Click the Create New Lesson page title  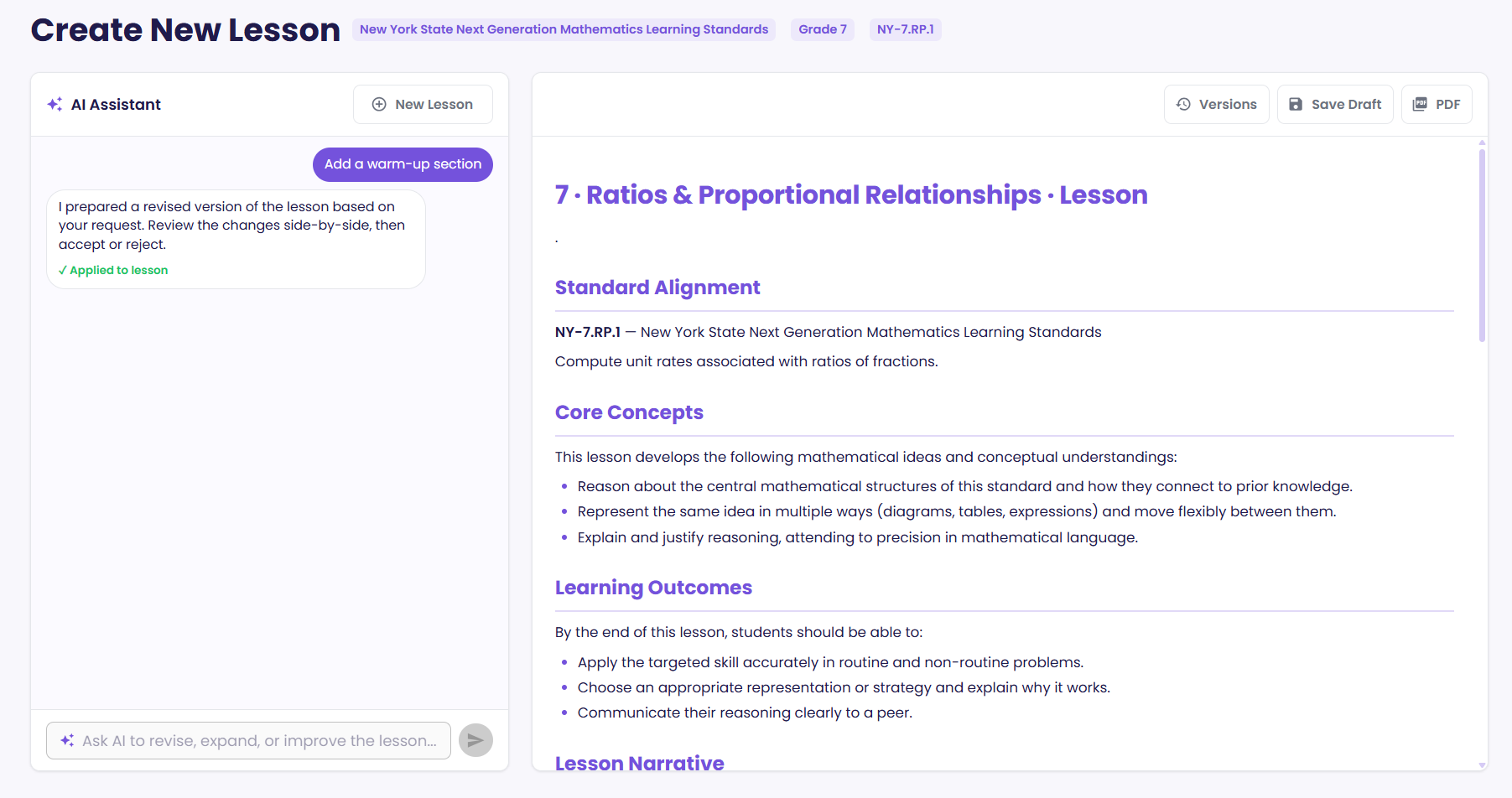pyautogui.click(x=185, y=30)
